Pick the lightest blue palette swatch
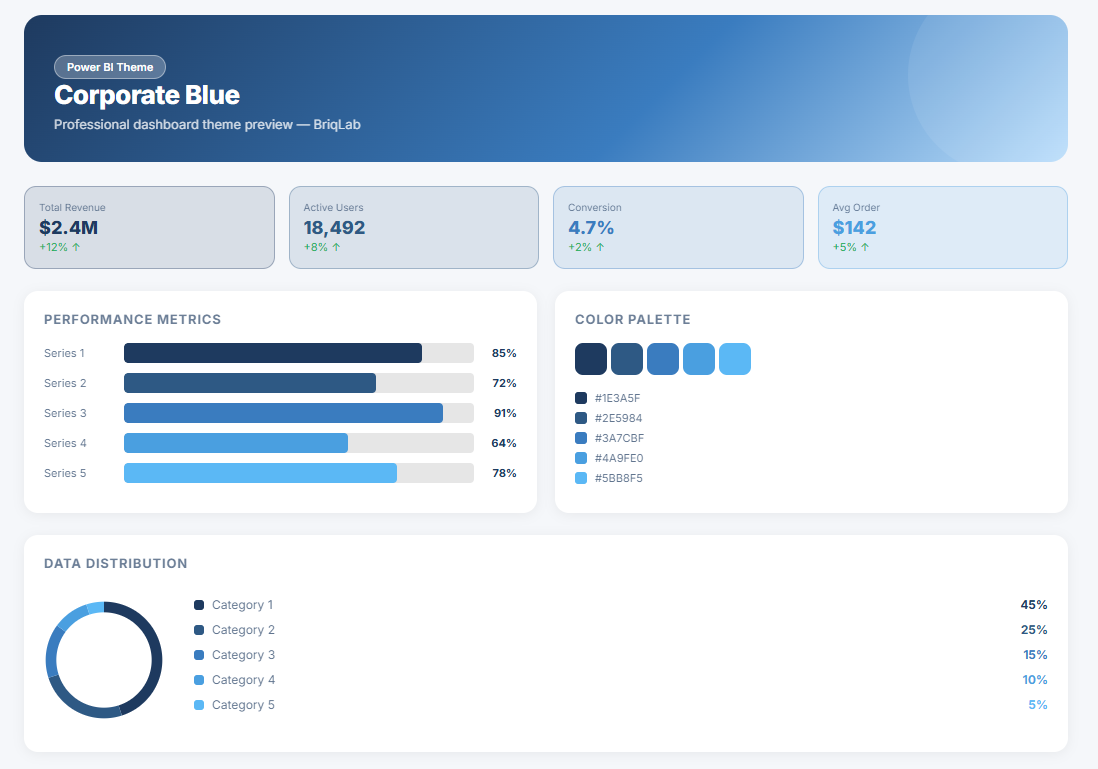The width and height of the screenshot is (1098, 769). pos(735,359)
